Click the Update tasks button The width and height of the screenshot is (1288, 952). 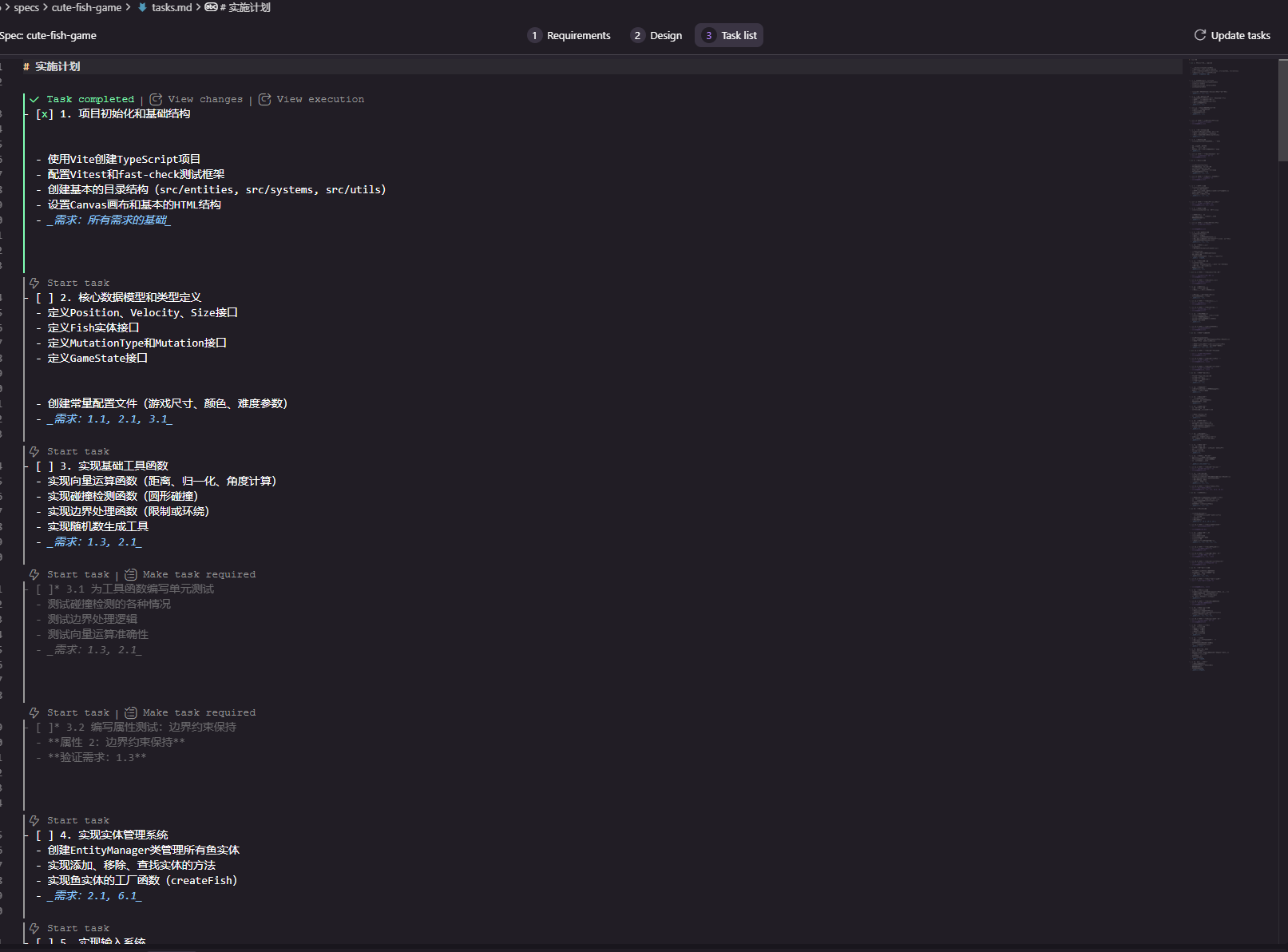coord(1232,35)
